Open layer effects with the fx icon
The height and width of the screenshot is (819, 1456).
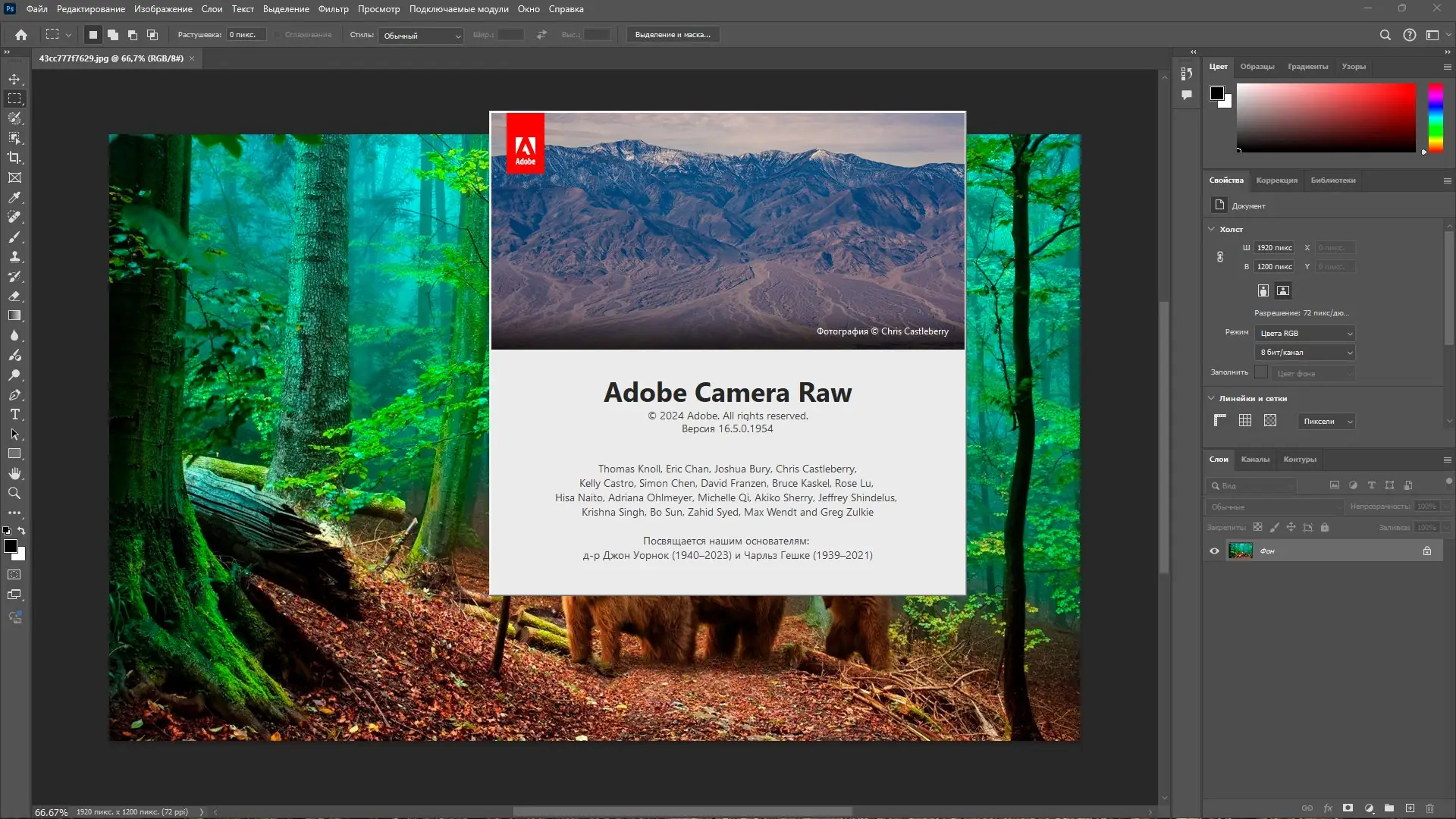1329,808
